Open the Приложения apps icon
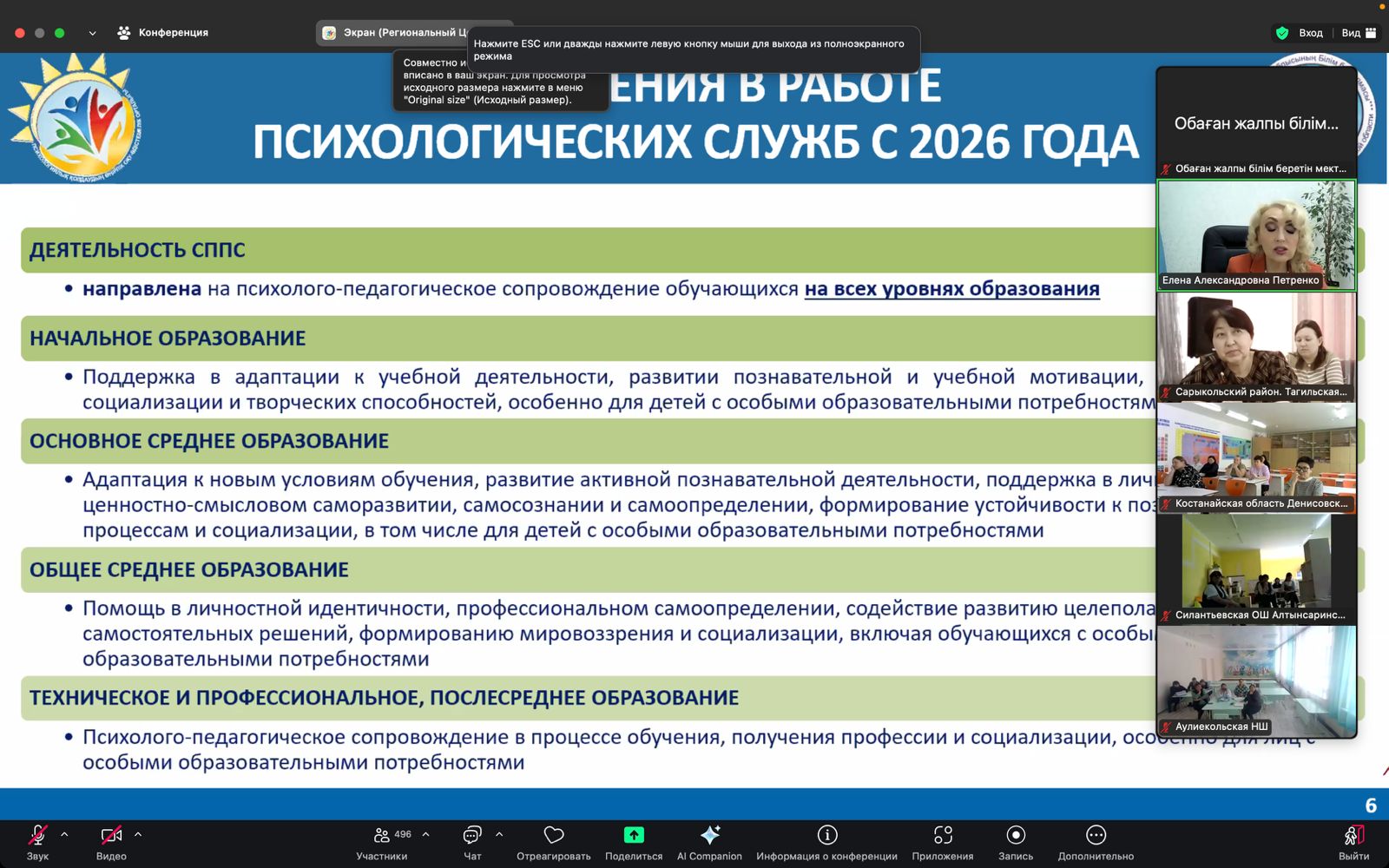Image resolution: width=1389 pixels, height=868 pixels. (943, 835)
